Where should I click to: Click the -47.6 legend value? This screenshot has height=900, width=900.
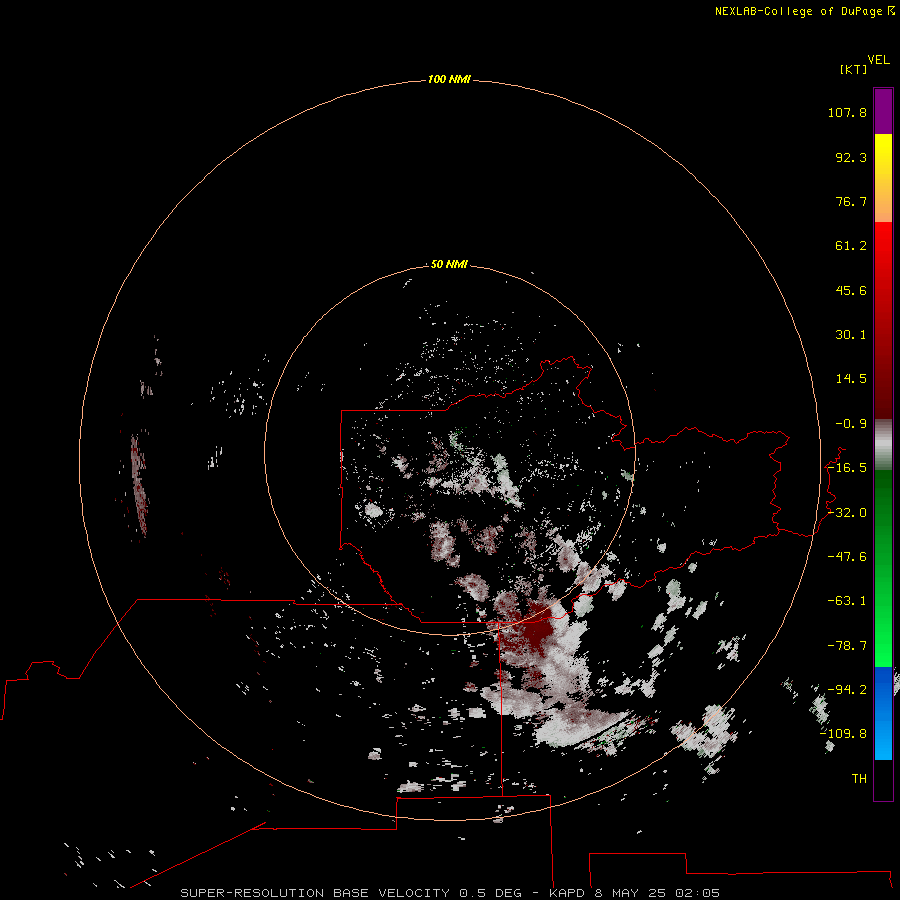(847, 557)
